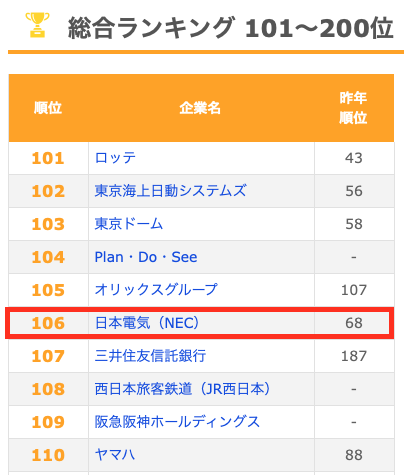Open 西日本旅客鉄道（JR西日本）link
The width and height of the screenshot is (404, 475).
pyautogui.click(x=183, y=389)
